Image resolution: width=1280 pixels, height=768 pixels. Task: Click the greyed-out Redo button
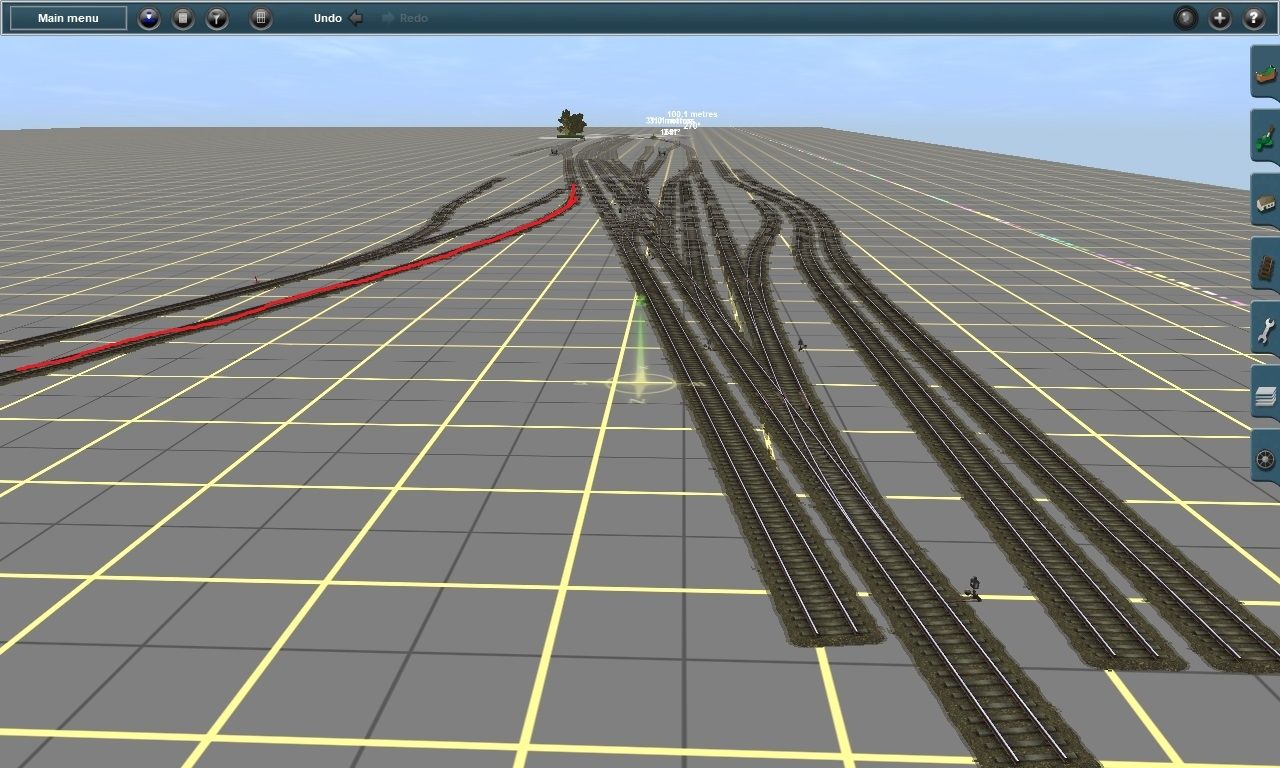click(x=405, y=18)
